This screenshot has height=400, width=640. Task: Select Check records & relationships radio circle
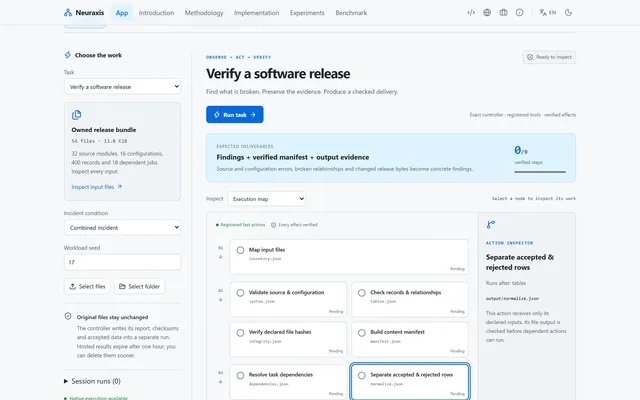362,293
